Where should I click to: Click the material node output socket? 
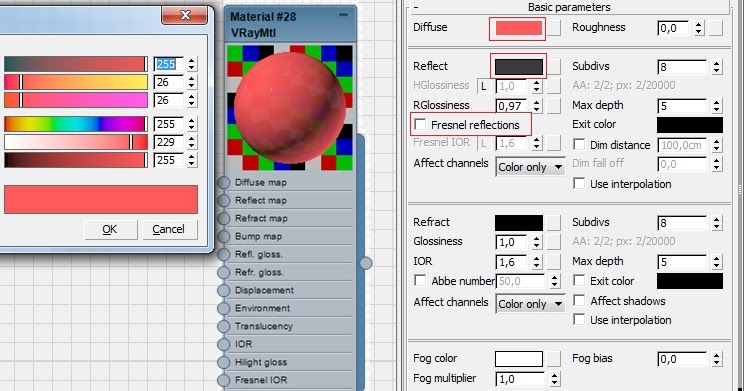tap(366, 263)
